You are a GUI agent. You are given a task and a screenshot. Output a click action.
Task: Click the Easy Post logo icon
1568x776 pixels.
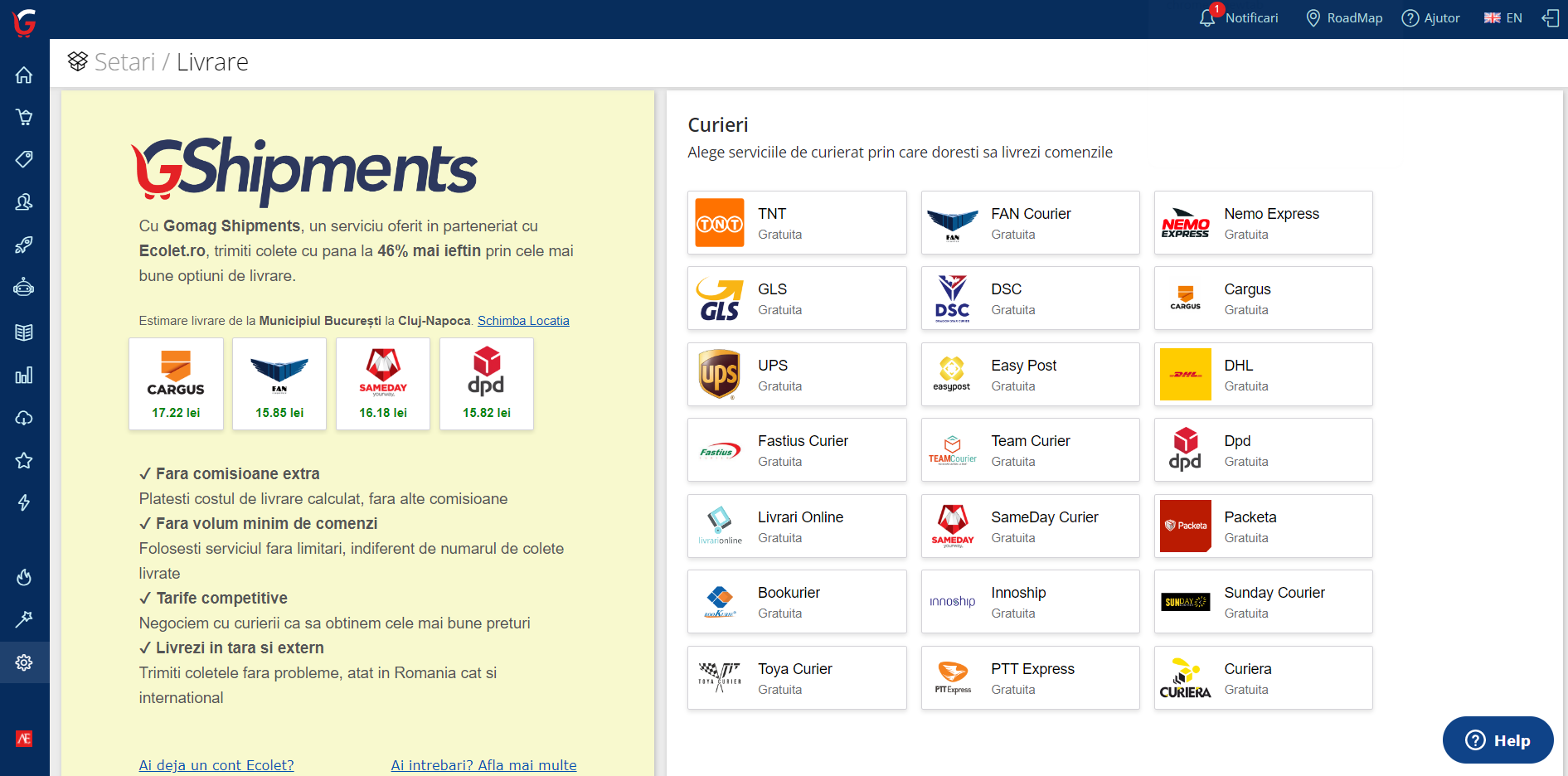pyautogui.click(x=952, y=375)
